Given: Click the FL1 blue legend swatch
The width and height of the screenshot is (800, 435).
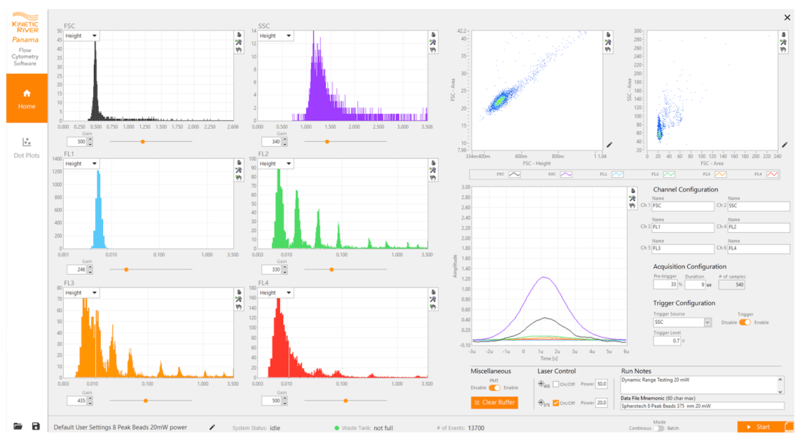Looking at the screenshot, I should 617,174.
